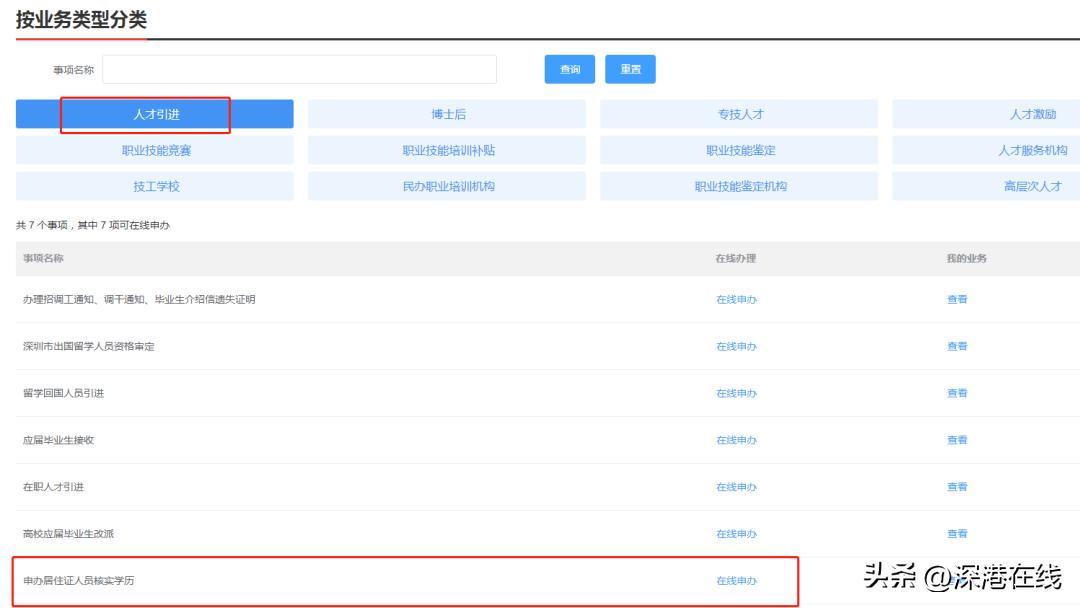
Task: Click 查看 in the 在职人才引进 row
Action: click(957, 487)
